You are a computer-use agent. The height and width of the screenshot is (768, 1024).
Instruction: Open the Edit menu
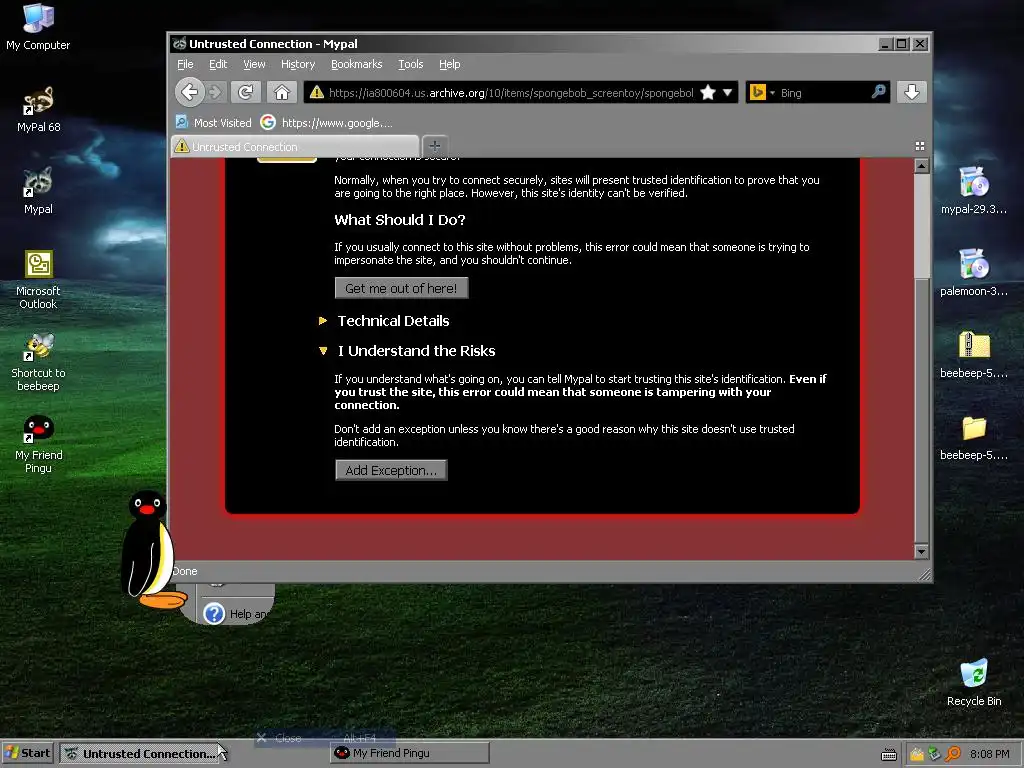click(x=217, y=64)
